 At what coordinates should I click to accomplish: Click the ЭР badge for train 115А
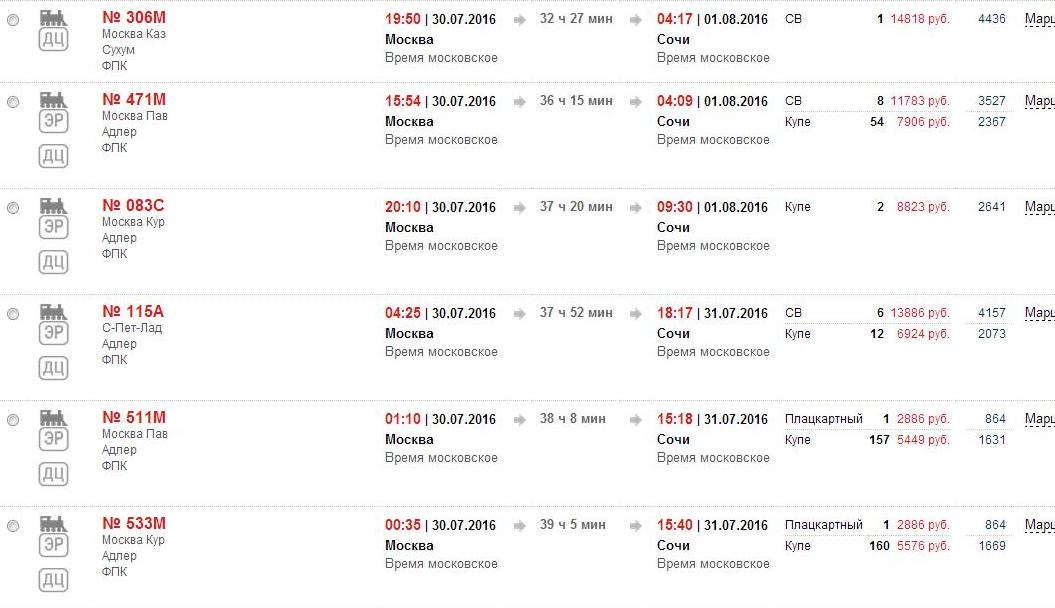pyautogui.click(x=53, y=334)
